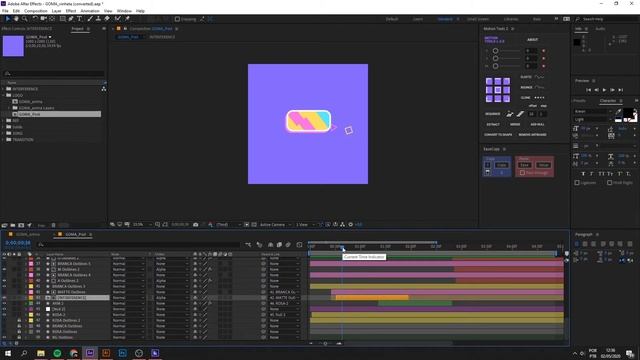This screenshot has height=360, width=640.
Task: Open Photoshop from the Windows taskbar
Action: 122,353
